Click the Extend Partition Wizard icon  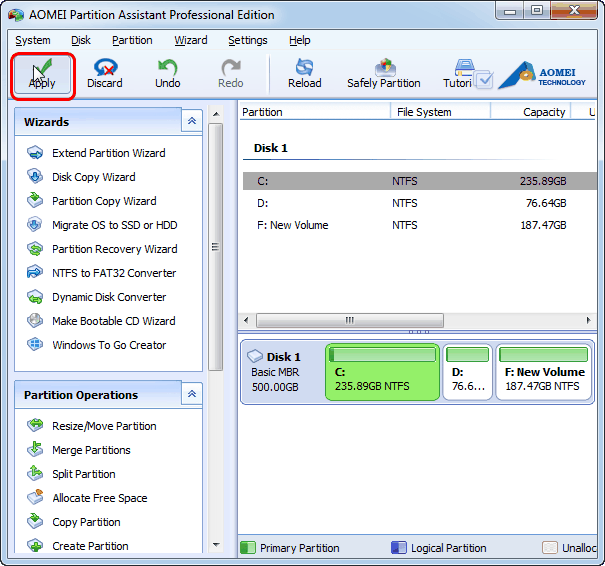point(35,153)
